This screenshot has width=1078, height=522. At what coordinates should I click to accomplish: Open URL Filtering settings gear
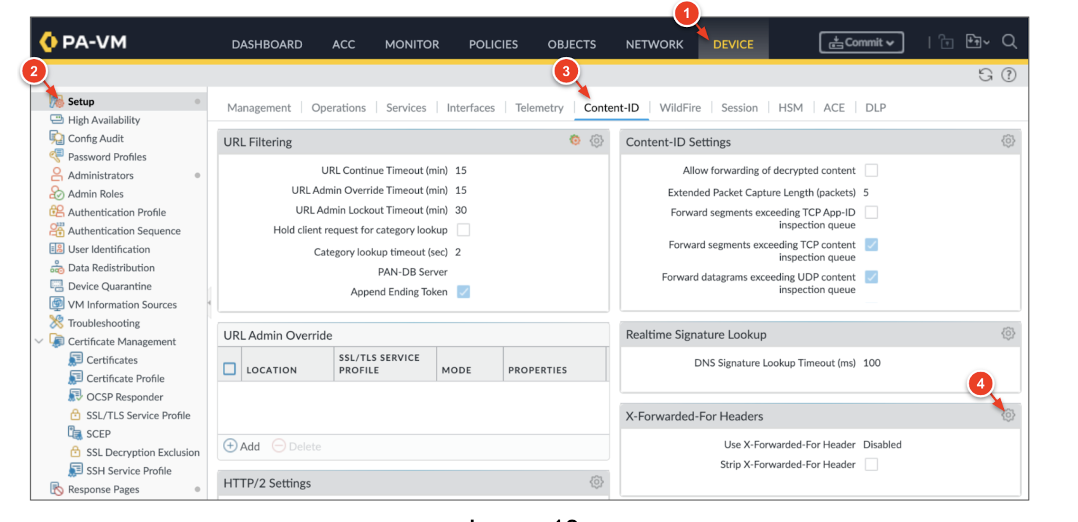tap(597, 142)
